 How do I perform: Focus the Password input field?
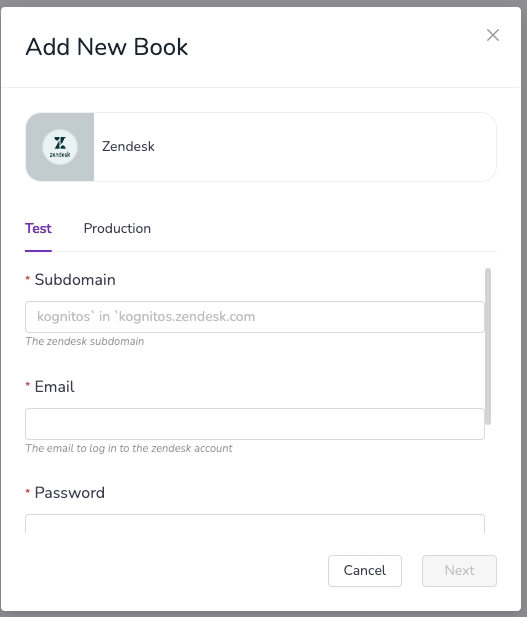[x=255, y=524]
